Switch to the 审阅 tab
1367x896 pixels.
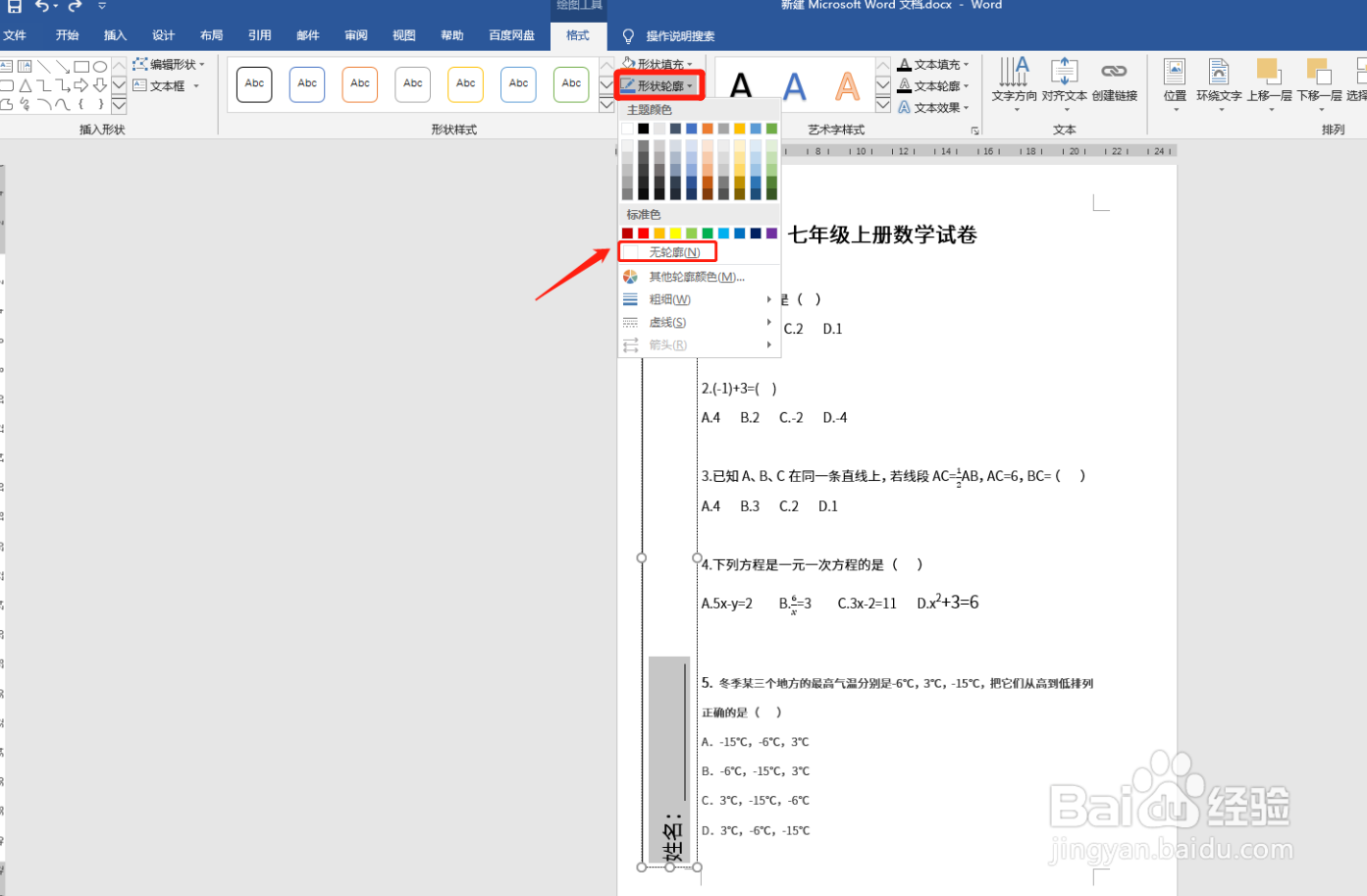pyautogui.click(x=355, y=35)
